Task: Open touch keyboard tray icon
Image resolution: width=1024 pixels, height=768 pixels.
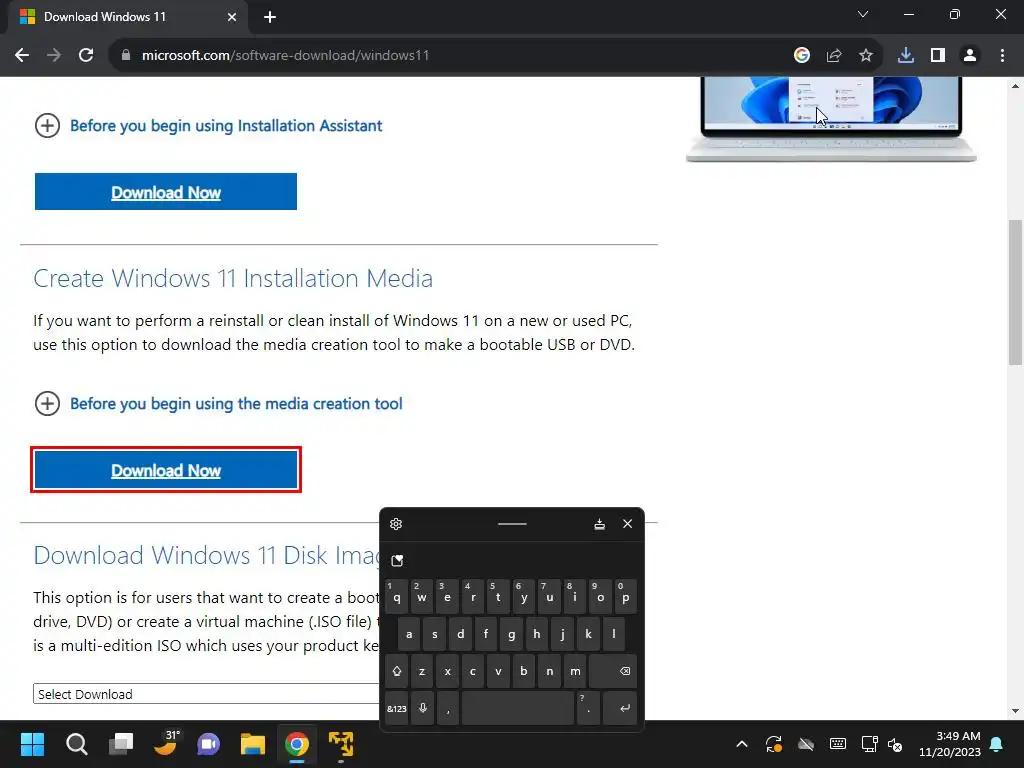Action: click(x=838, y=744)
